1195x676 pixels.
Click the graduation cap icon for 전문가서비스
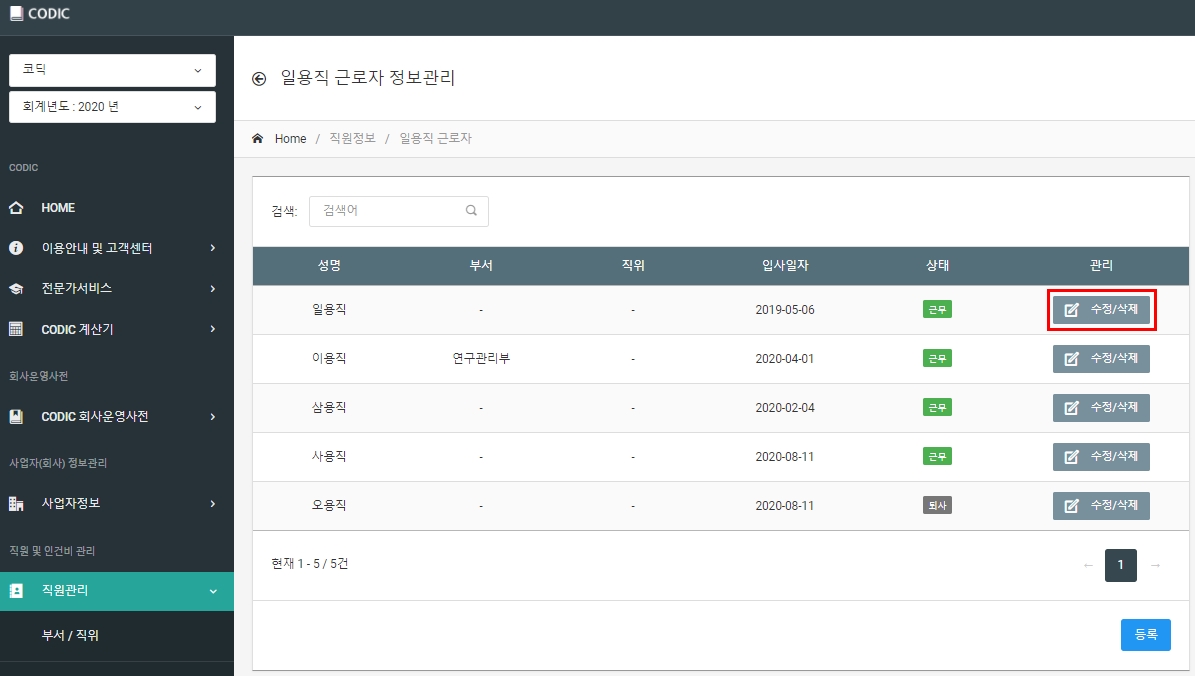coord(16,289)
